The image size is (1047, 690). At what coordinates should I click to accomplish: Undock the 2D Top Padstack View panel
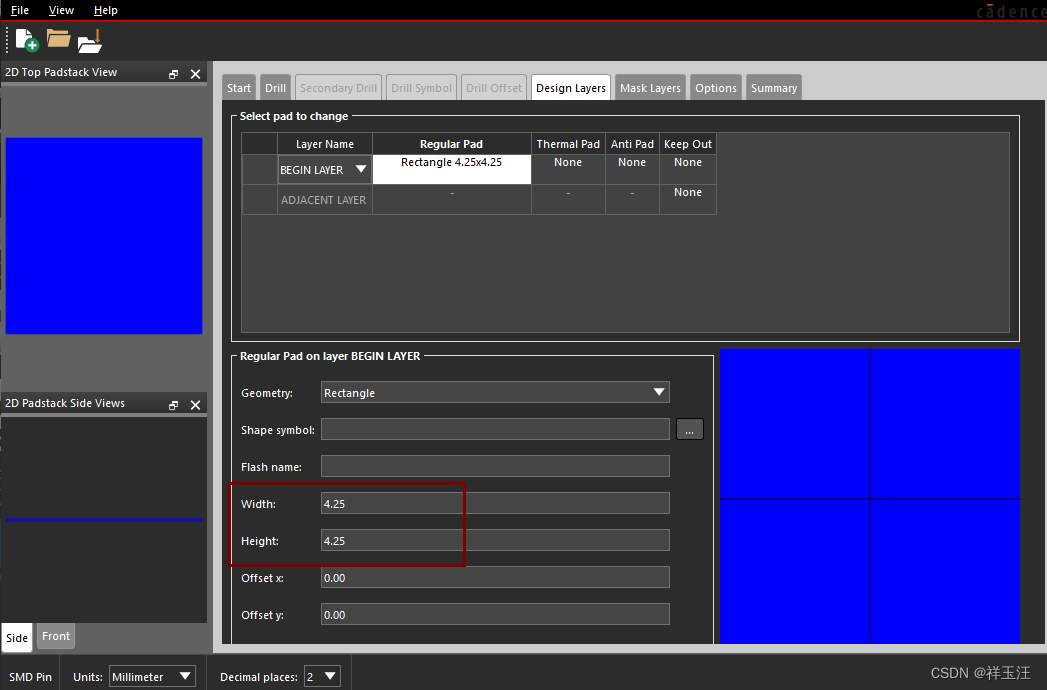(174, 74)
